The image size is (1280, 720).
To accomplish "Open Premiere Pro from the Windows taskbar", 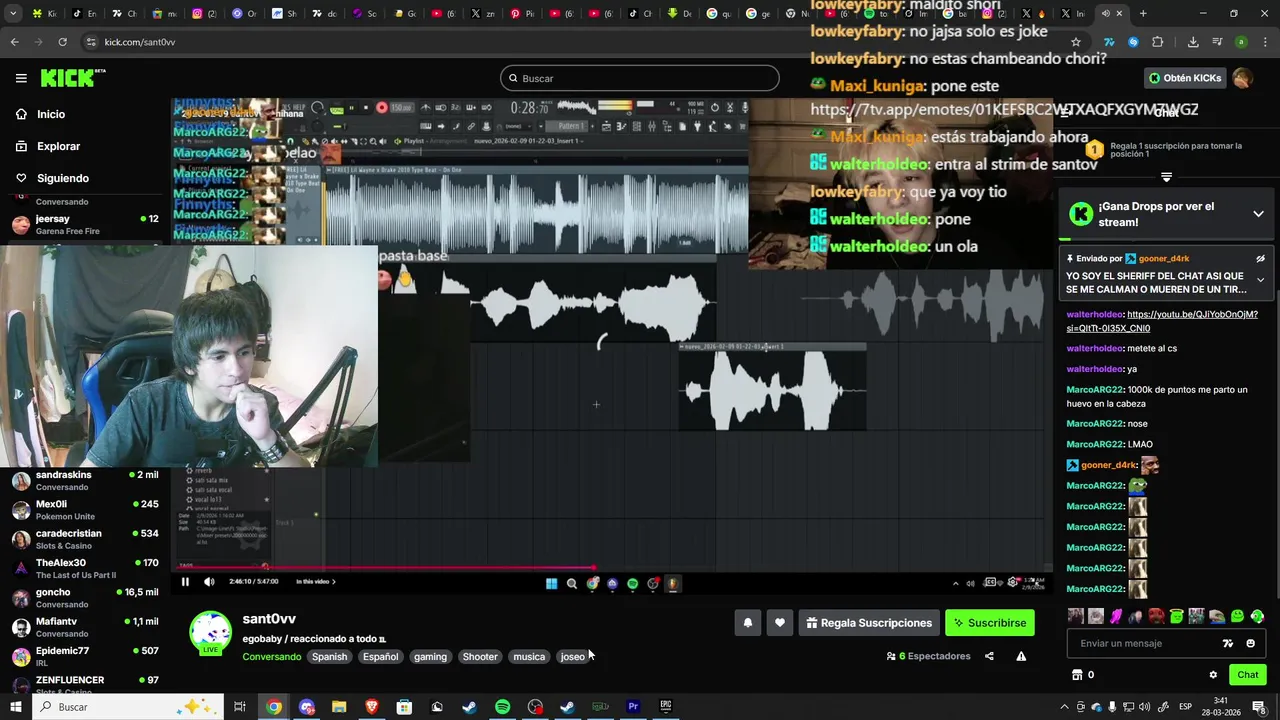I will (633, 707).
